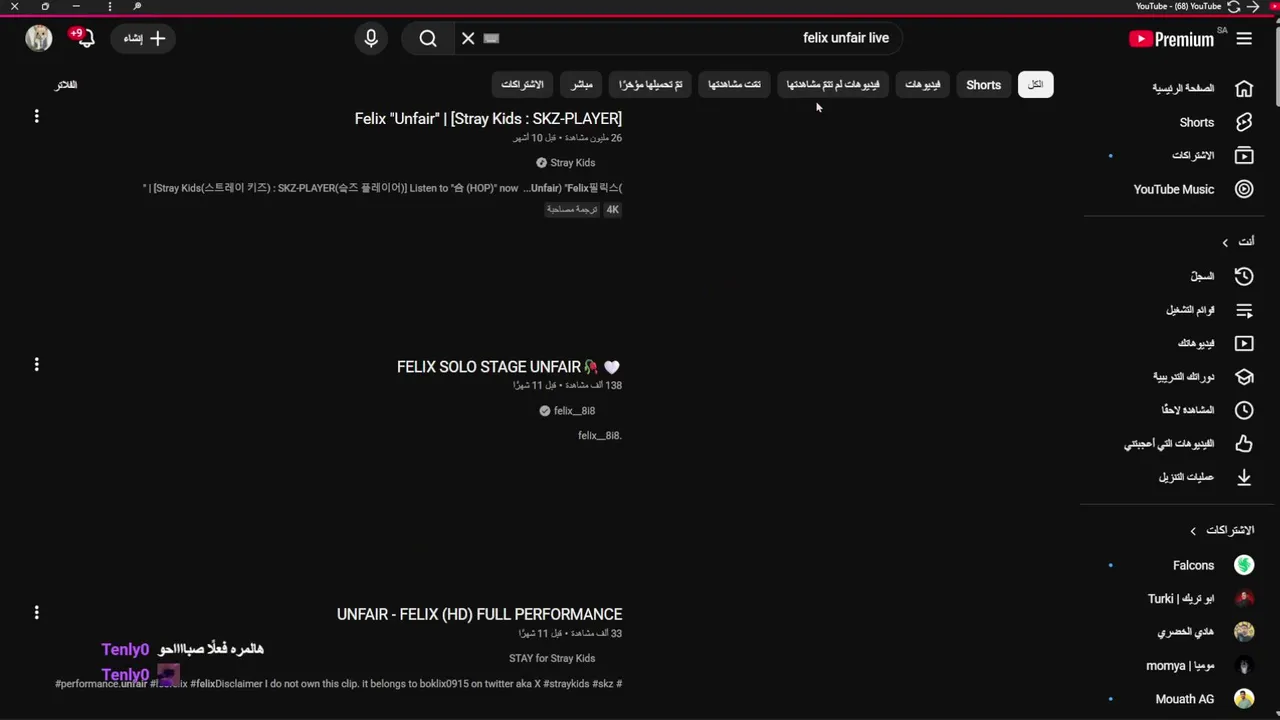Start voice search with microphone

tap(371, 38)
